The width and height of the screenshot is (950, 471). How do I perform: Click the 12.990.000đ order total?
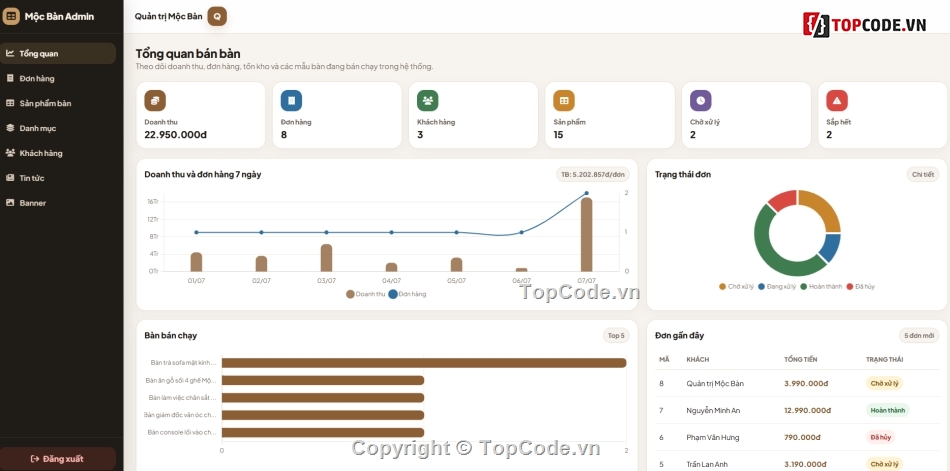coord(808,410)
